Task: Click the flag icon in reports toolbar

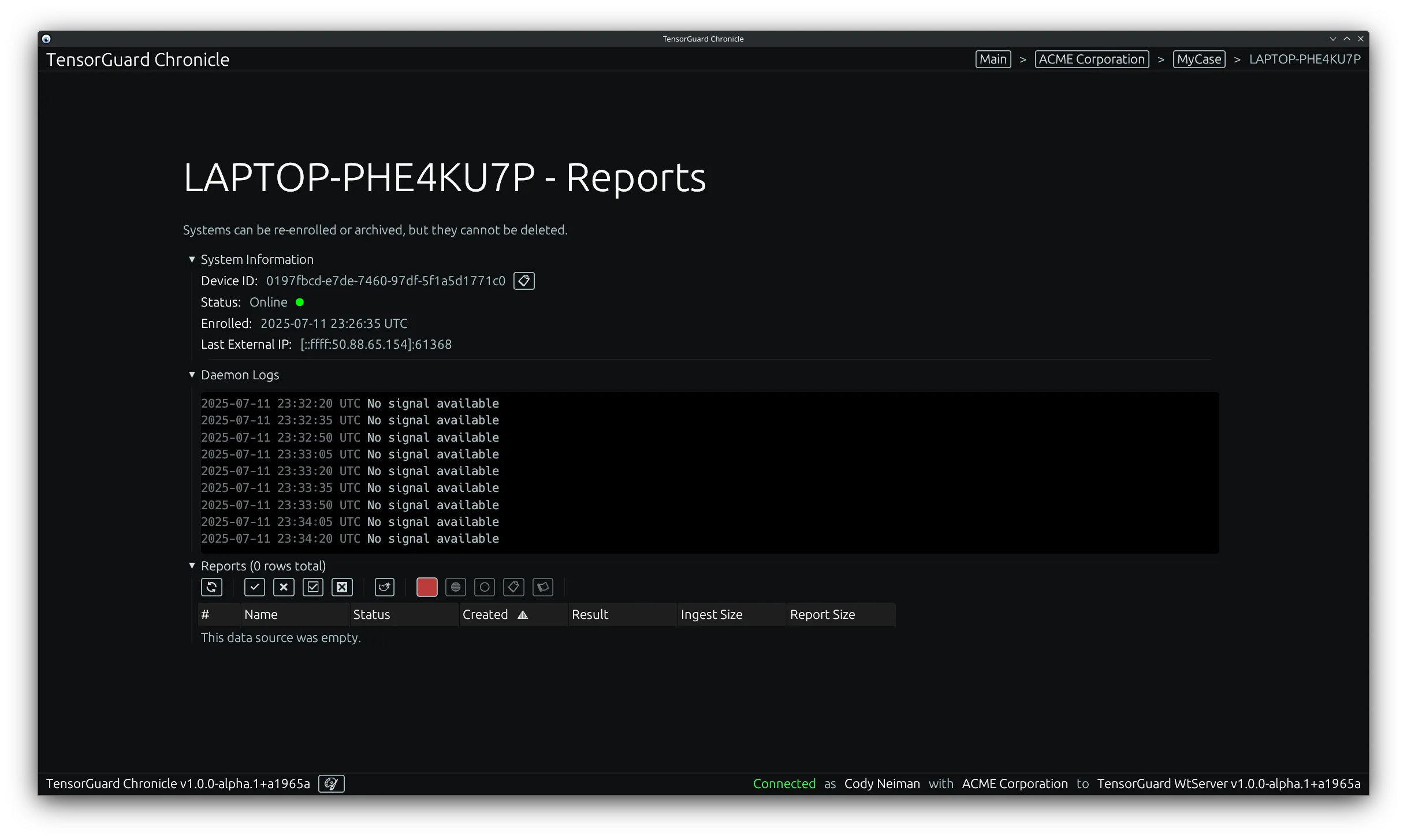Action: [542, 587]
